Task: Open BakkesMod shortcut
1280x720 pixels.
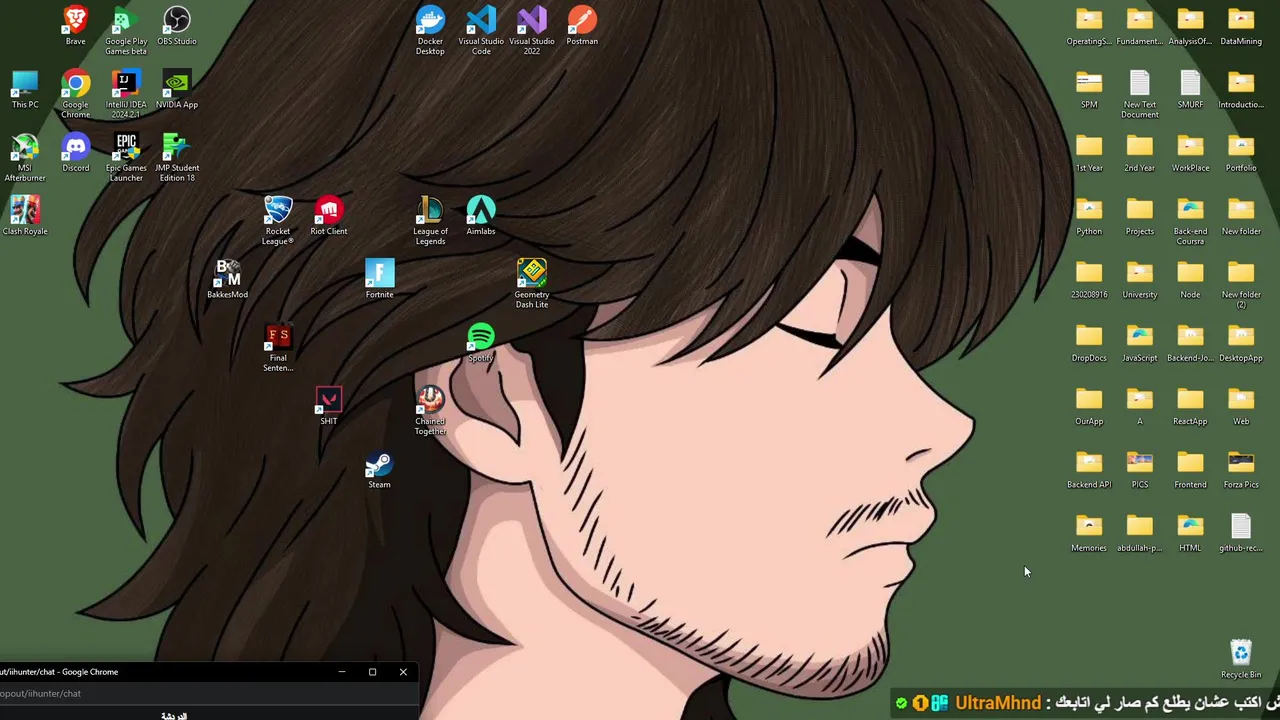Action: [227, 278]
